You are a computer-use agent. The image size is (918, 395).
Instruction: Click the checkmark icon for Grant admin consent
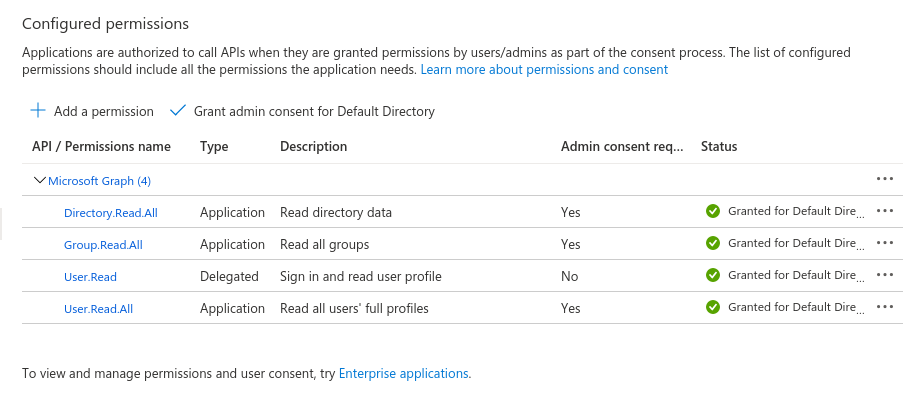pos(177,110)
